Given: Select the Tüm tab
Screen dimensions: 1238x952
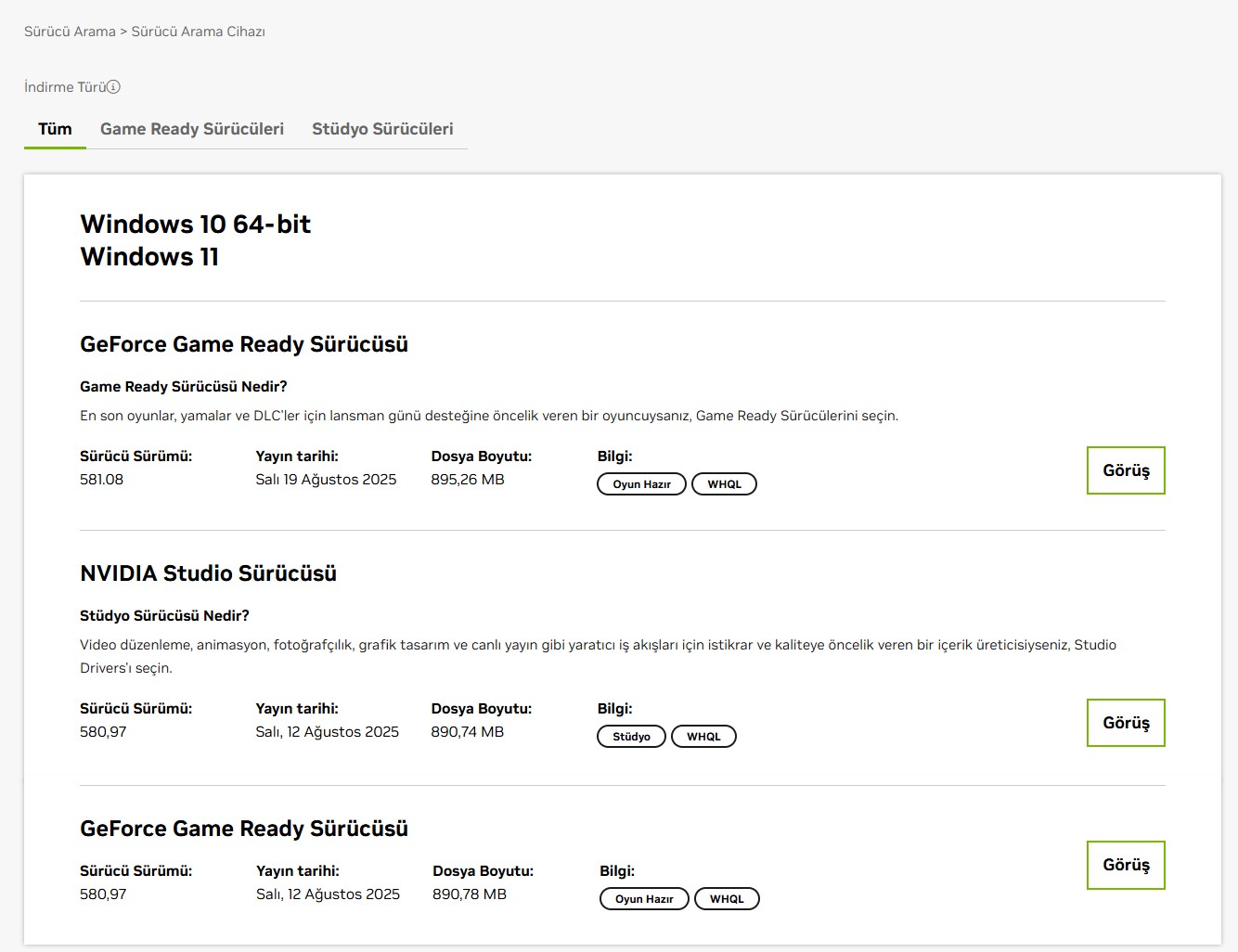Looking at the screenshot, I should [55, 129].
